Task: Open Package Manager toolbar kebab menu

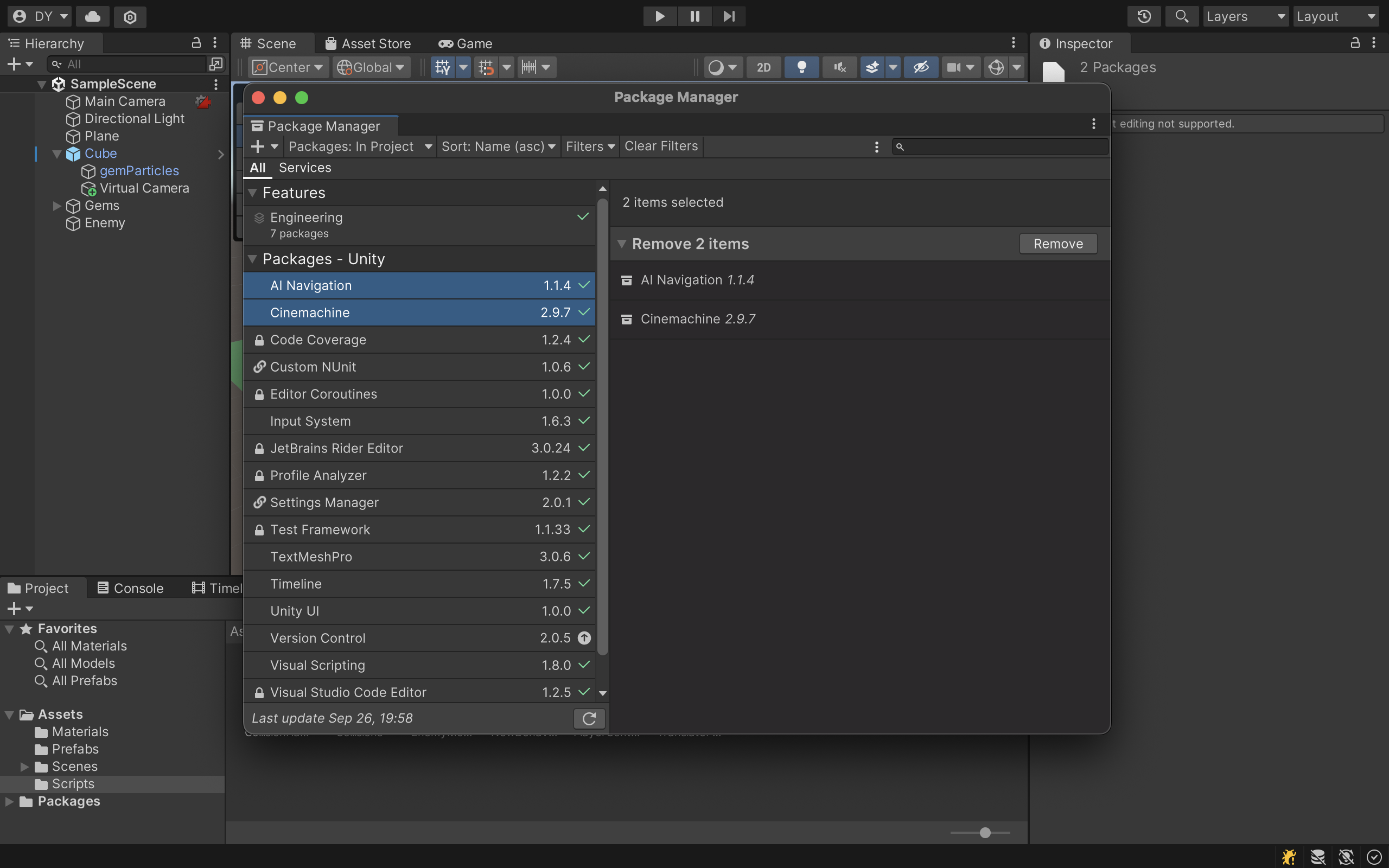Action: point(876,147)
